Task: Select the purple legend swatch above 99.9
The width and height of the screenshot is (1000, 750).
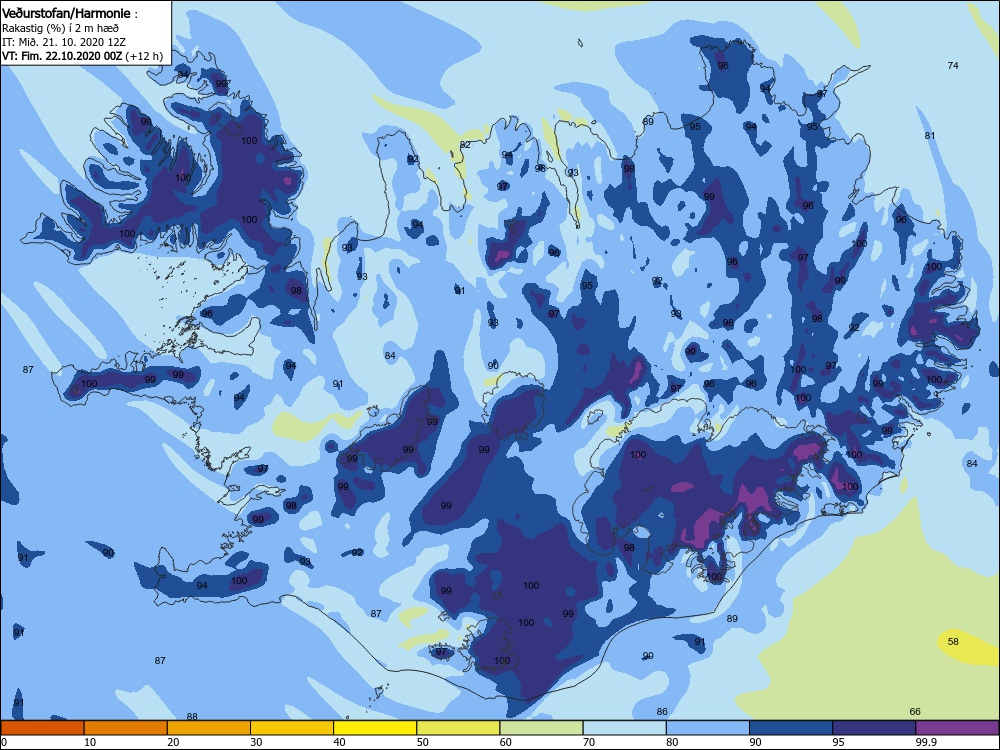Action: [x=957, y=728]
